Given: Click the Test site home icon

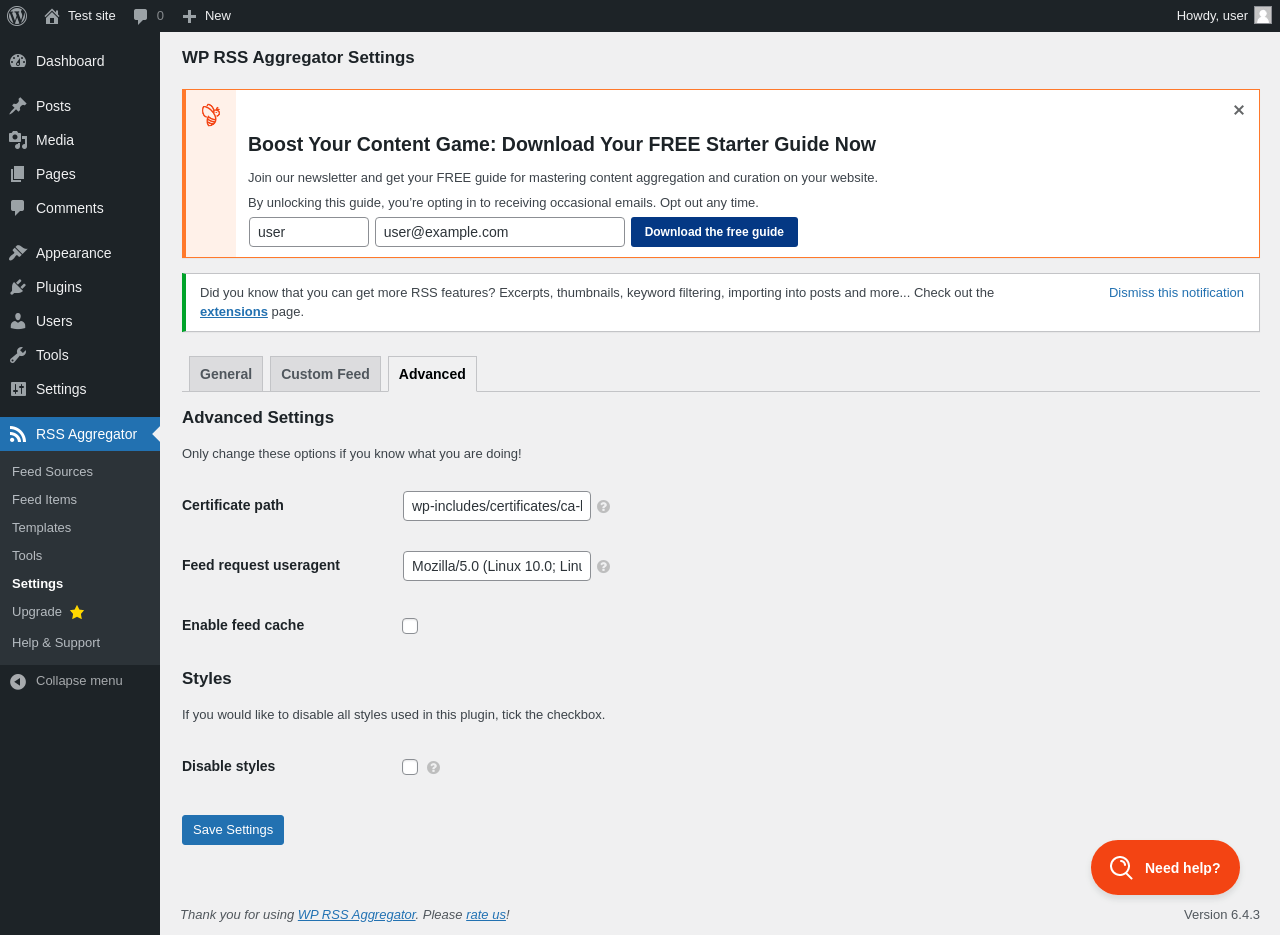Looking at the screenshot, I should tap(52, 16).
